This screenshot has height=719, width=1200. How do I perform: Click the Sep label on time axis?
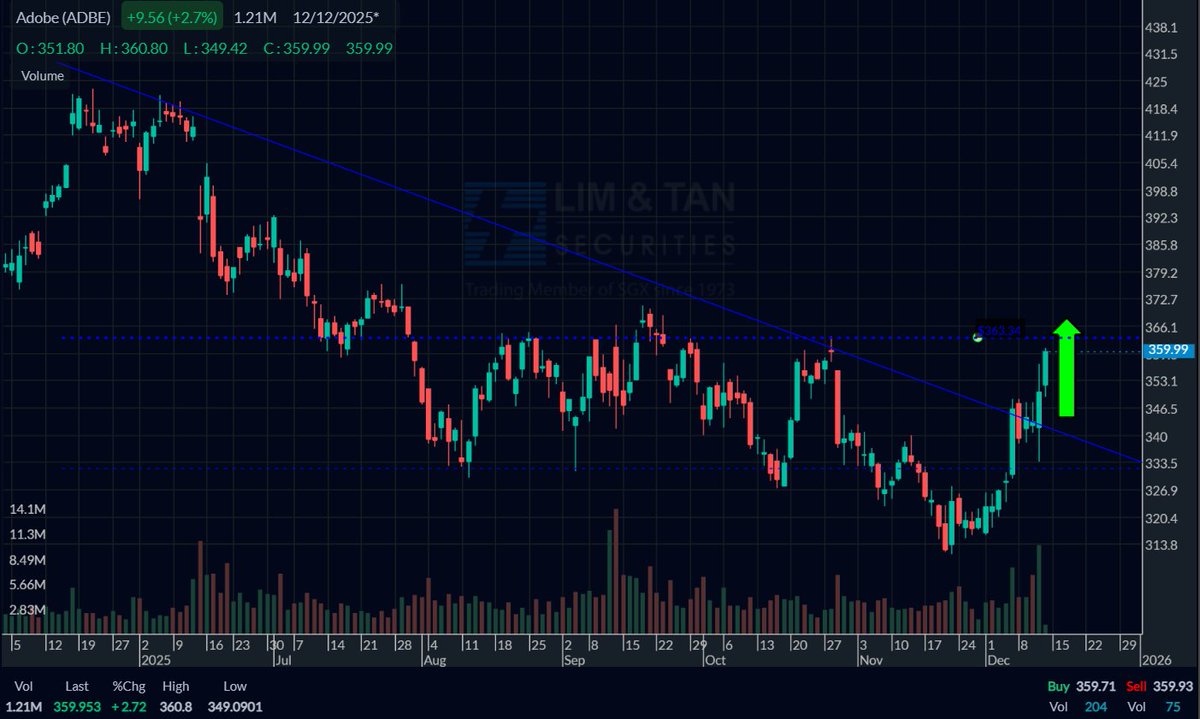[573, 661]
